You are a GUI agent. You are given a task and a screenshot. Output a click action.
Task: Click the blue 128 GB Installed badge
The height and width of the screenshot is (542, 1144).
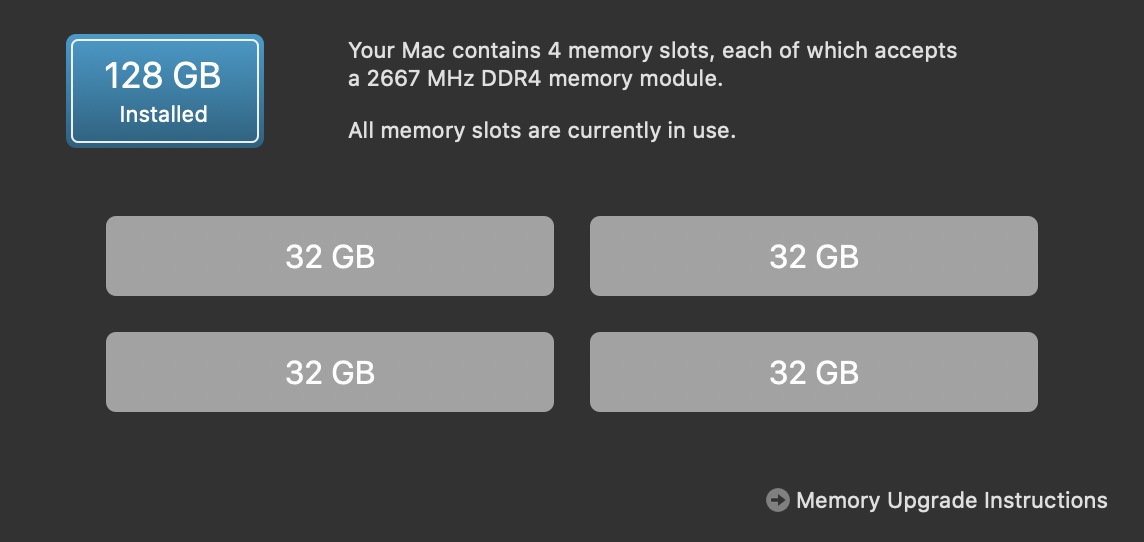[164, 91]
